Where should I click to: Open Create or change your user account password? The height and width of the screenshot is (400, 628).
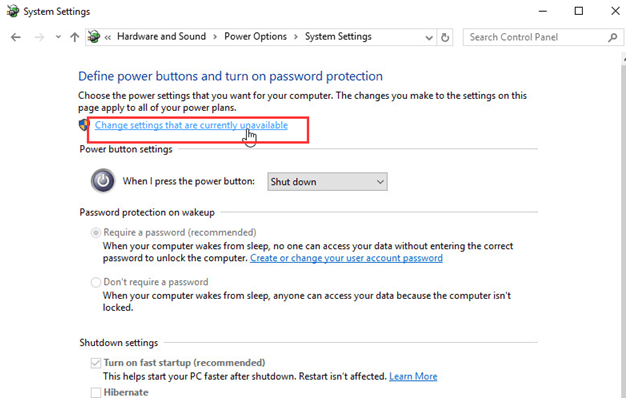[x=346, y=258]
